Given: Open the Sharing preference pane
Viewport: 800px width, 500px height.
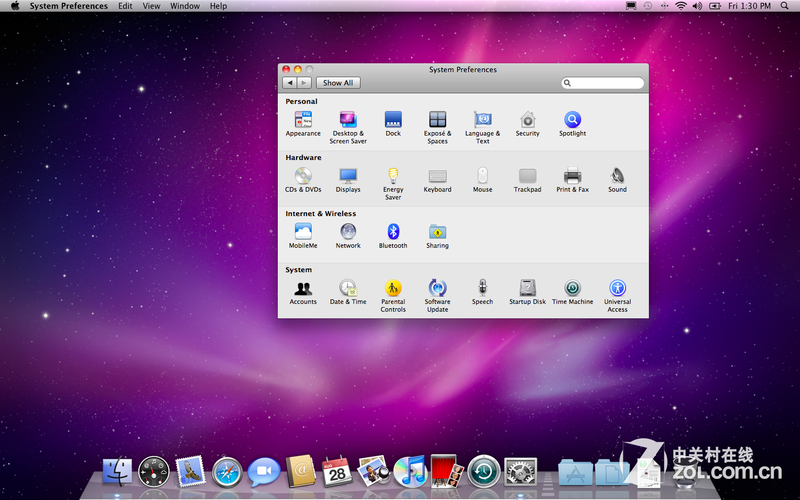Looking at the screenshot, I should tap(437, 236).
